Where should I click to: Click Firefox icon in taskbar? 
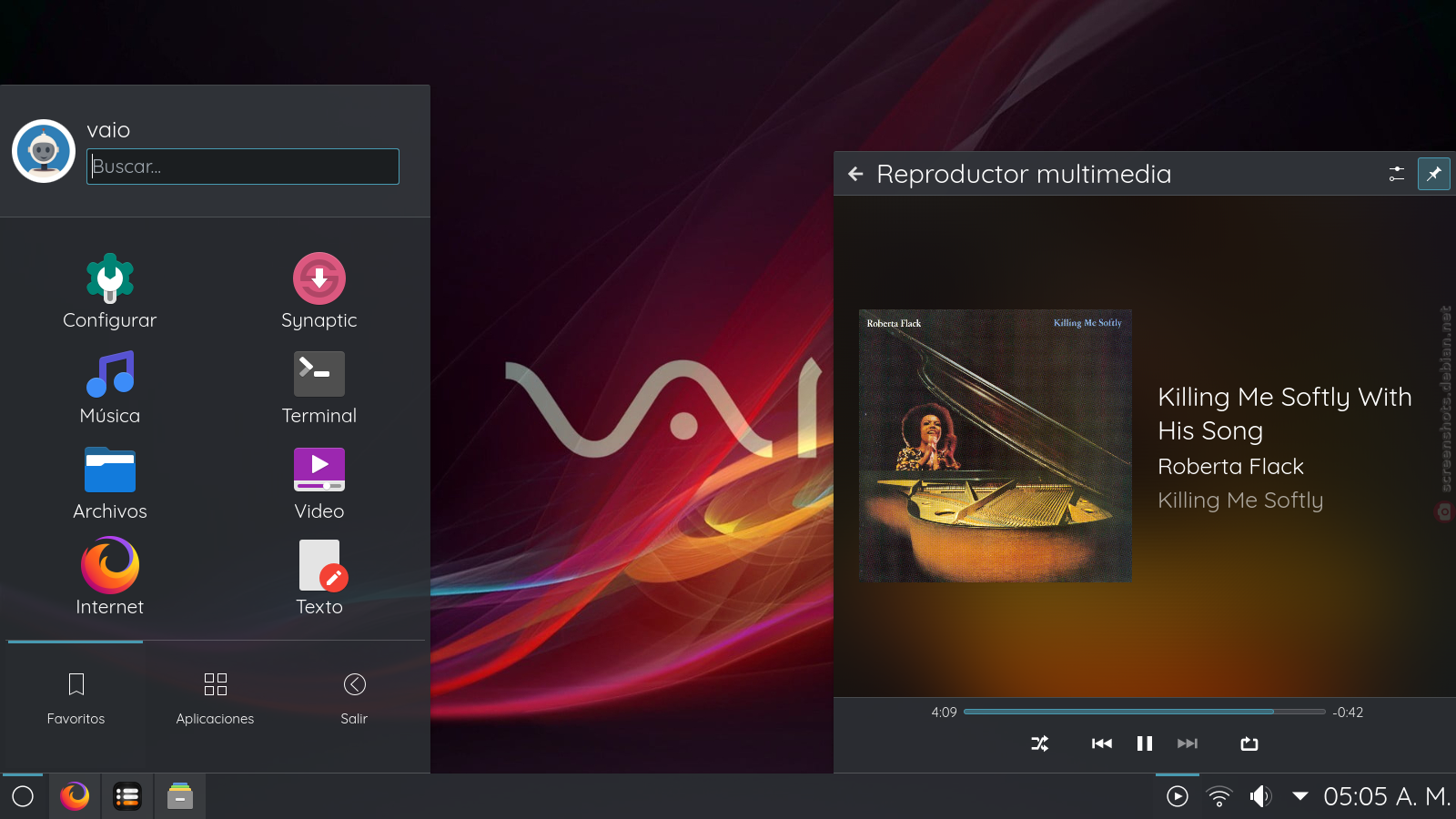pos(75,796)
